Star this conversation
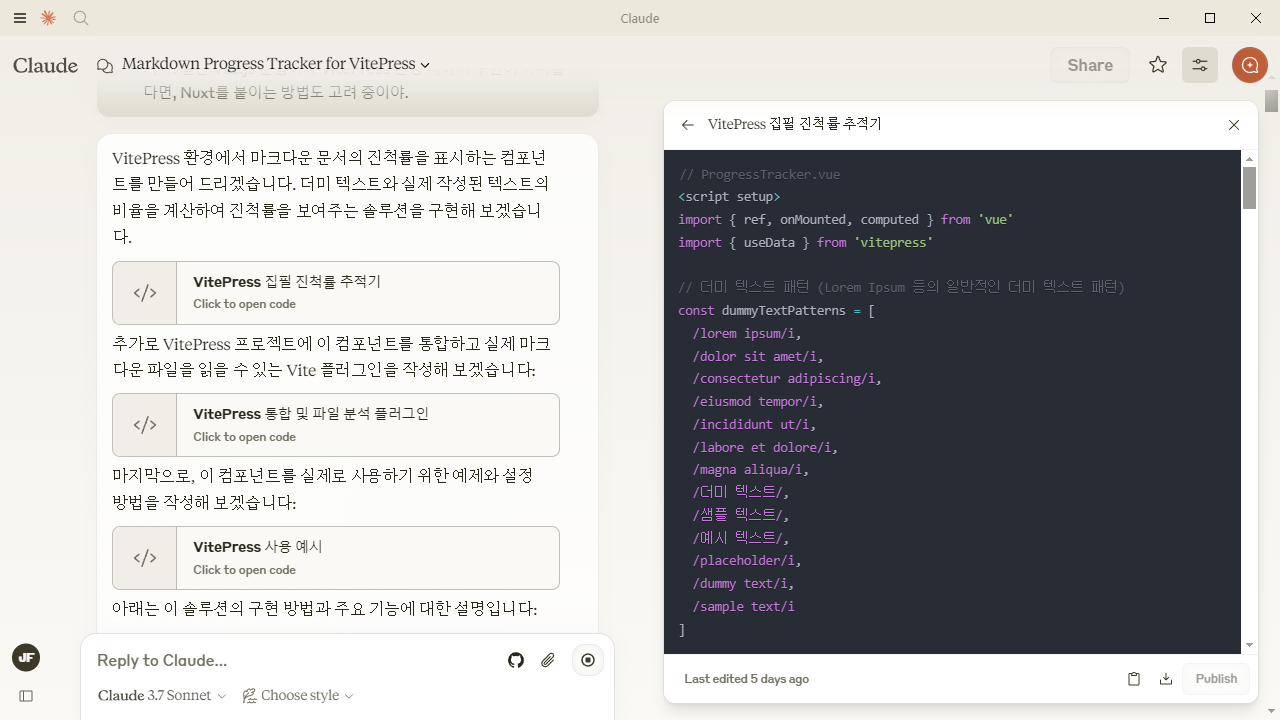This screenshot has width=1280, height=720. pyautogui.click(x=1158, y=65)
